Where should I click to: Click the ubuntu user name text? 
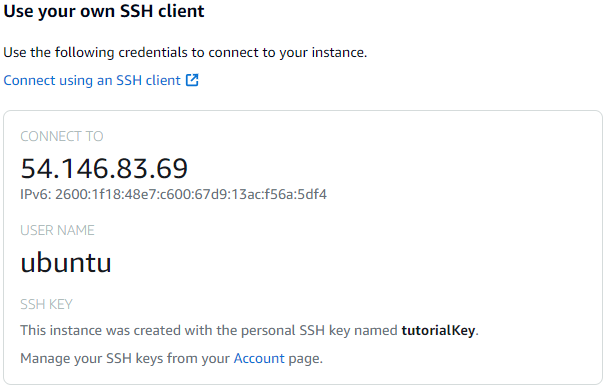coord(66,263)
